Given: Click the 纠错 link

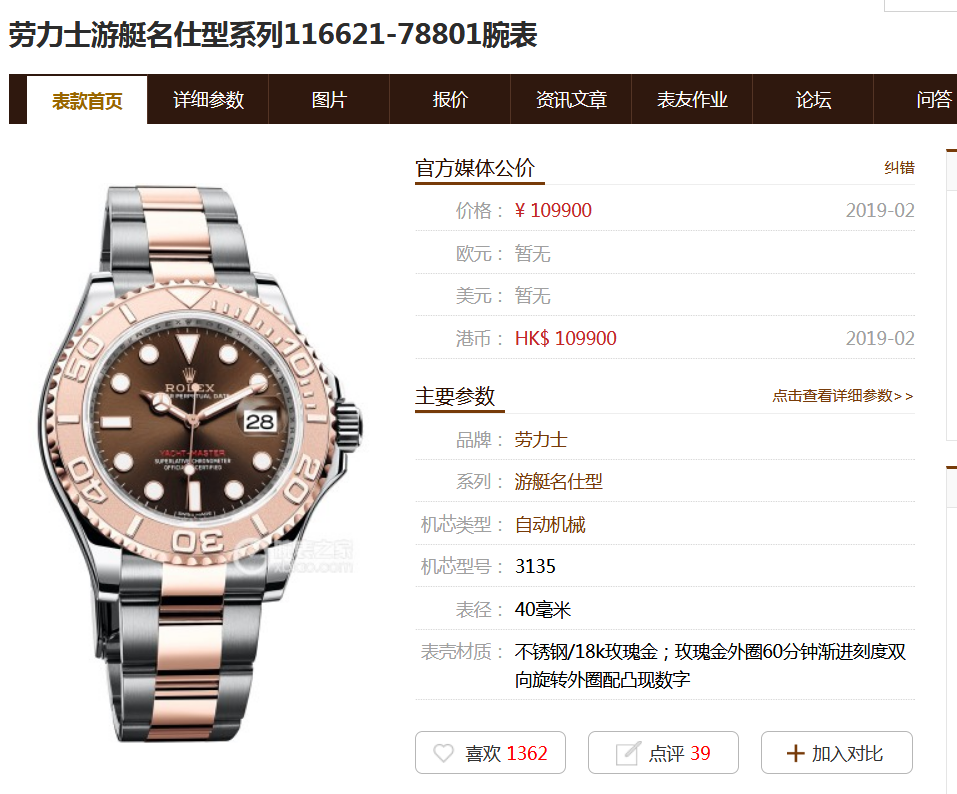Looking at the screenshot, I should (899, 168).
